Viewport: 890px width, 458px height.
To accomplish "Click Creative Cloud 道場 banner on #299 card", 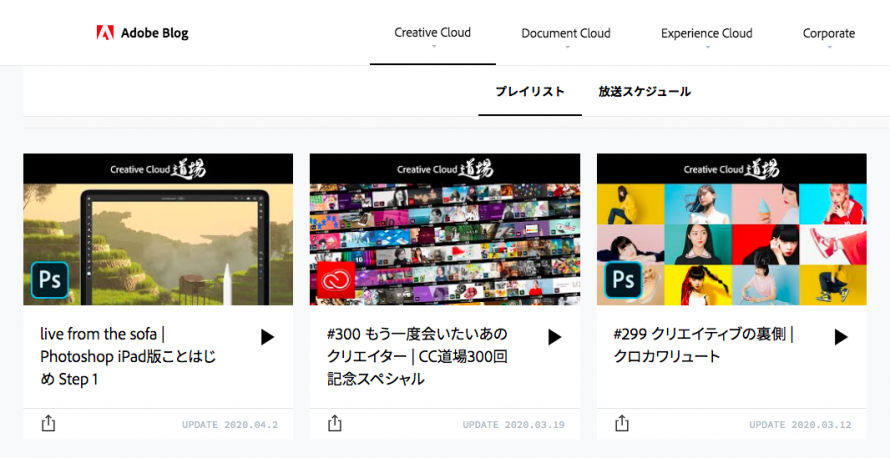I will (x=732, y=169).
